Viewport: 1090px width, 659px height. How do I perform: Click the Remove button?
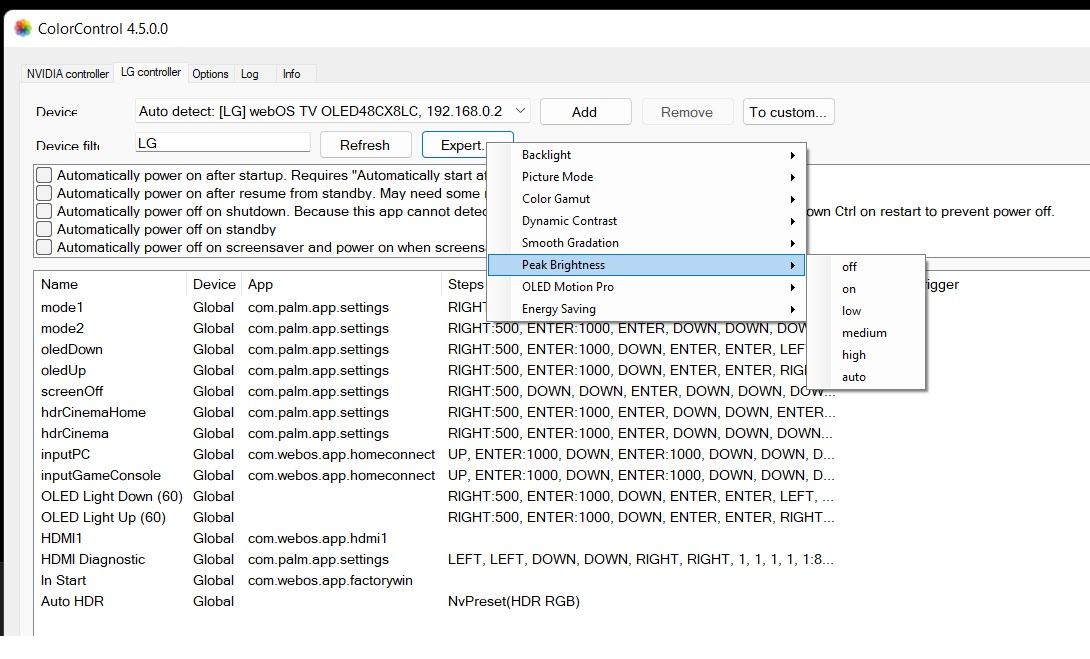pos(687,112)
